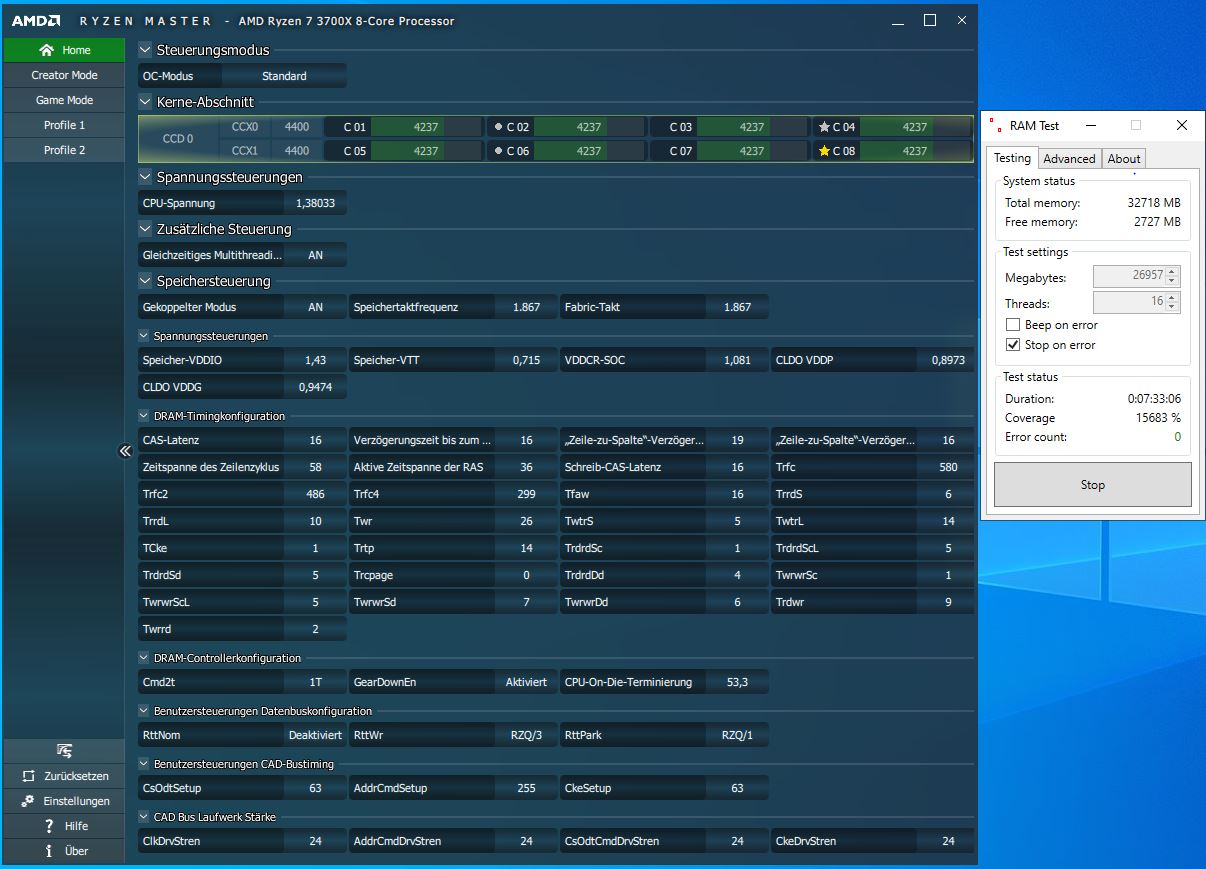Collapse the DRAM-Controllerkonfiguration subsection
The image size is (1206, 869).
(145, 658)
